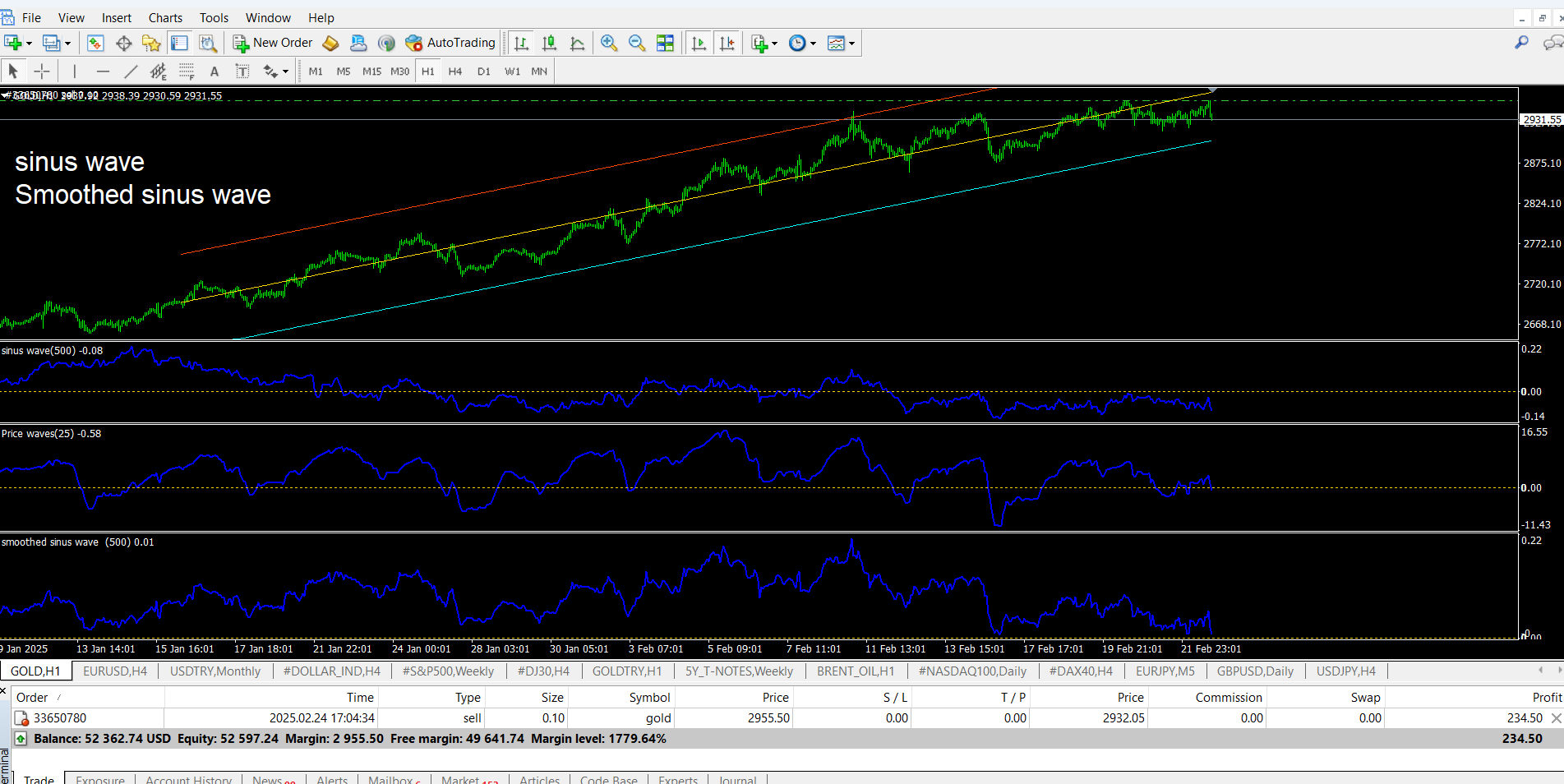Enable chart auto scroll

(x=699, y=43)
